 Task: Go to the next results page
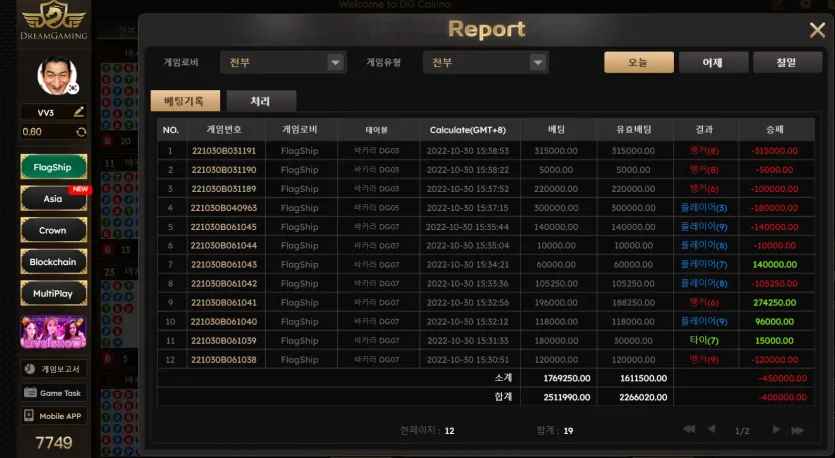tap(776, 429)
